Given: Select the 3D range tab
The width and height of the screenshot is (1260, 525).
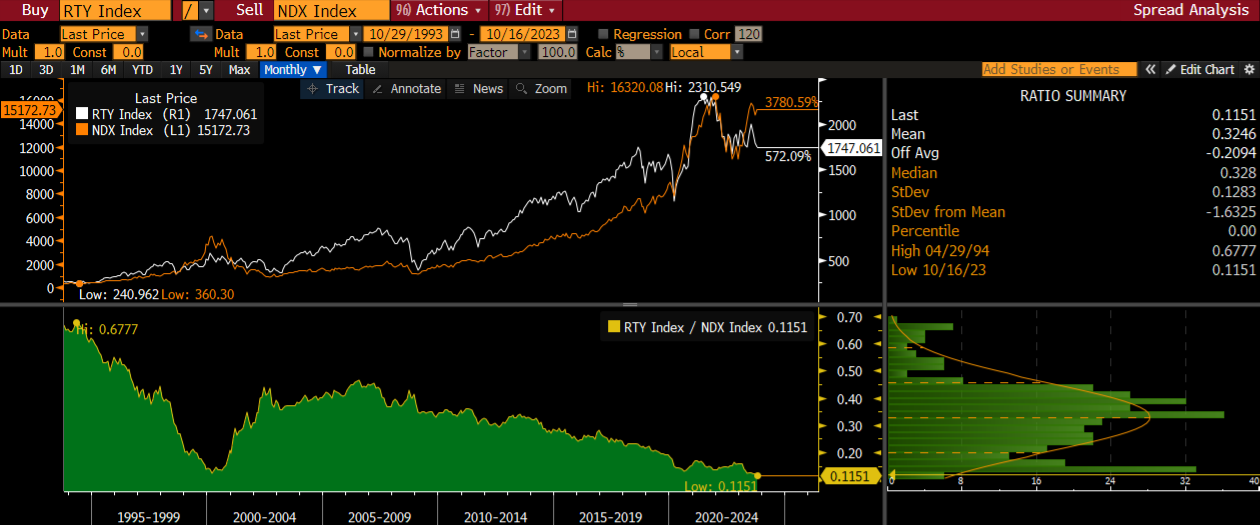Looking at the screenshot, I should pyautogui.click(x=46, y=70).
